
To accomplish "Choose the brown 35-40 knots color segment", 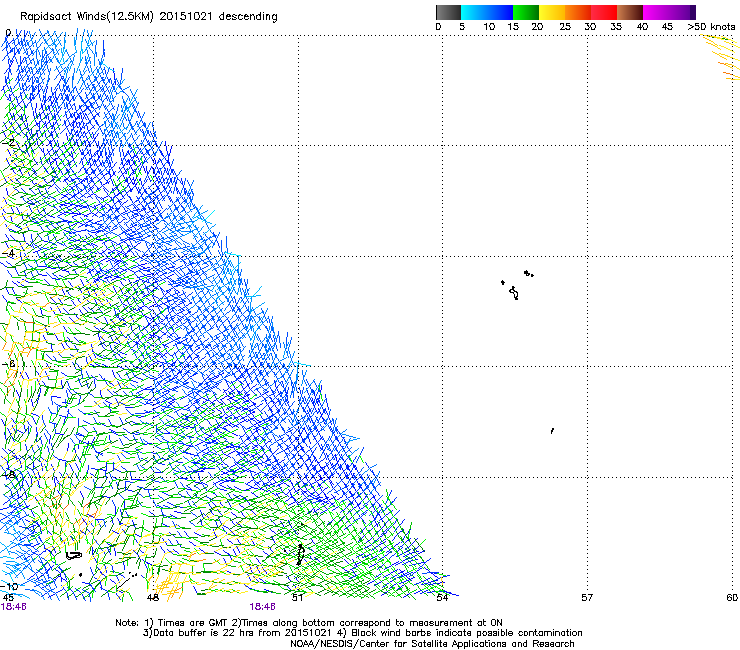I will (630, 12).
